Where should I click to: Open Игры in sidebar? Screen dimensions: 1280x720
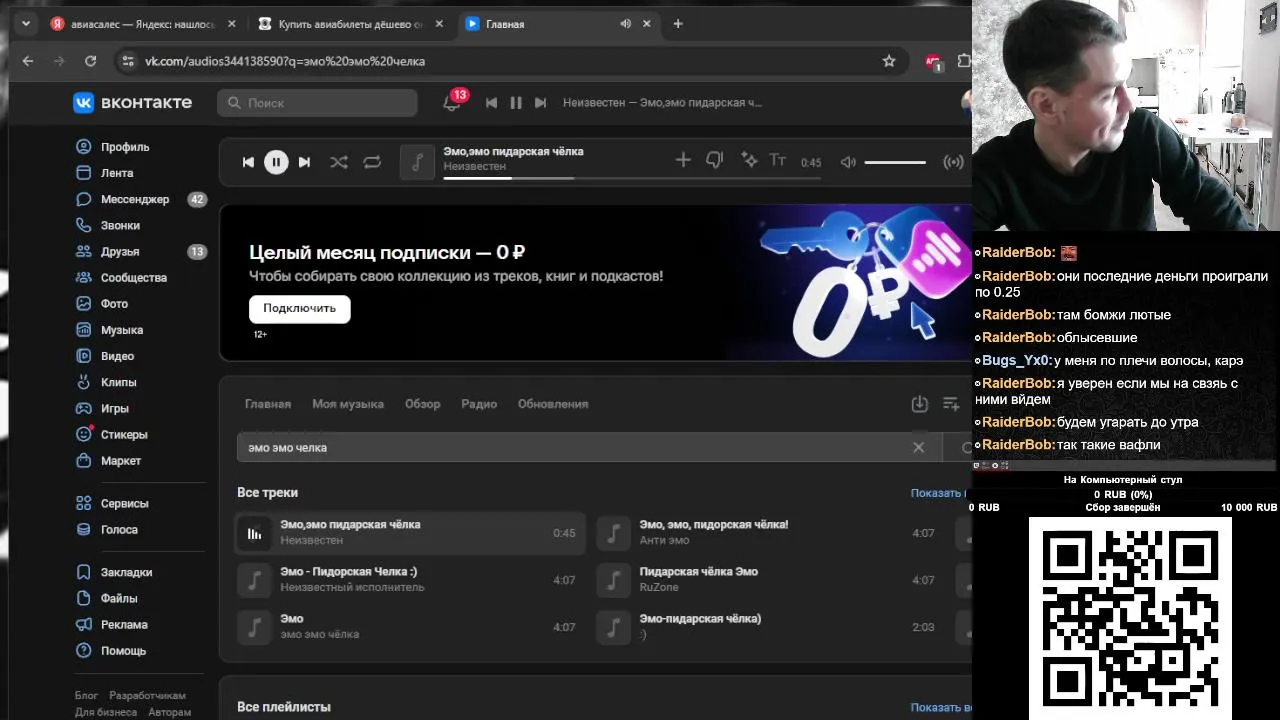(x=114, y=408)
